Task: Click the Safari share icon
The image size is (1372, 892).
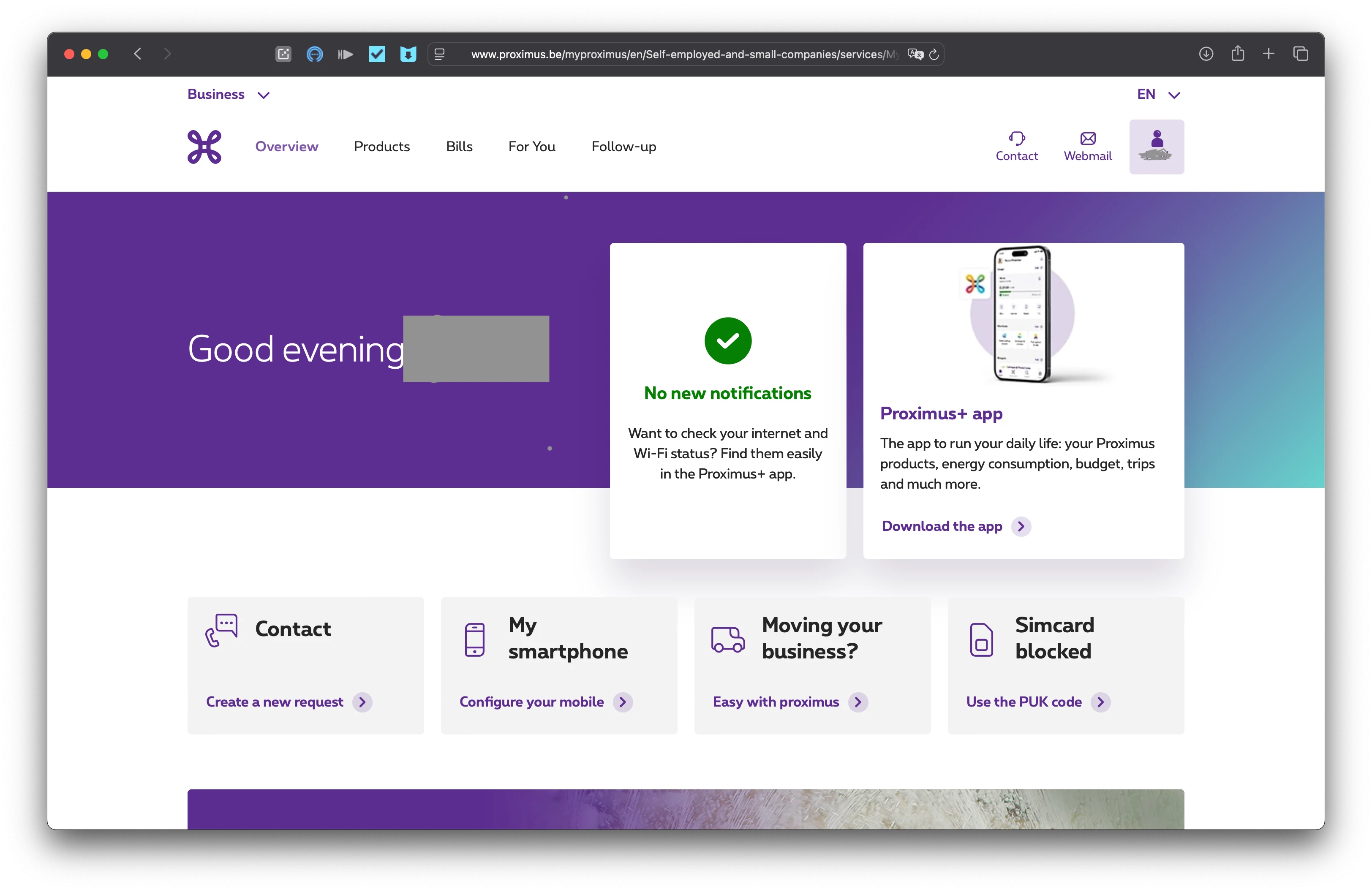Action: (x=1237, y=54)
